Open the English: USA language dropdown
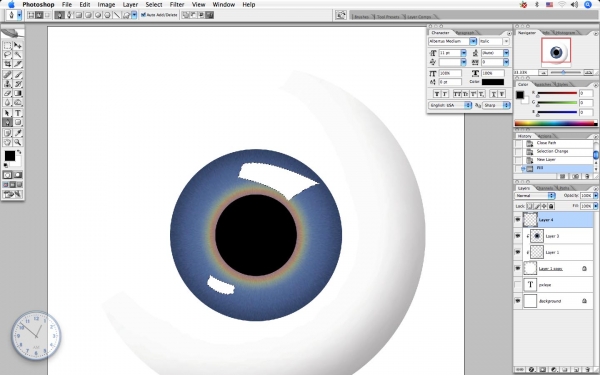Screen dimensions: 600x375 tap(450, 105)
